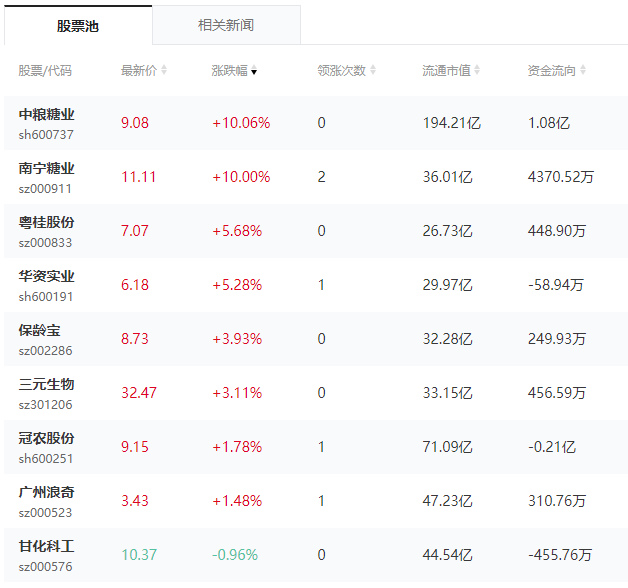Click on 保龄宝 stock name
This screenshot has width=628, height=588.
point(39,330)
